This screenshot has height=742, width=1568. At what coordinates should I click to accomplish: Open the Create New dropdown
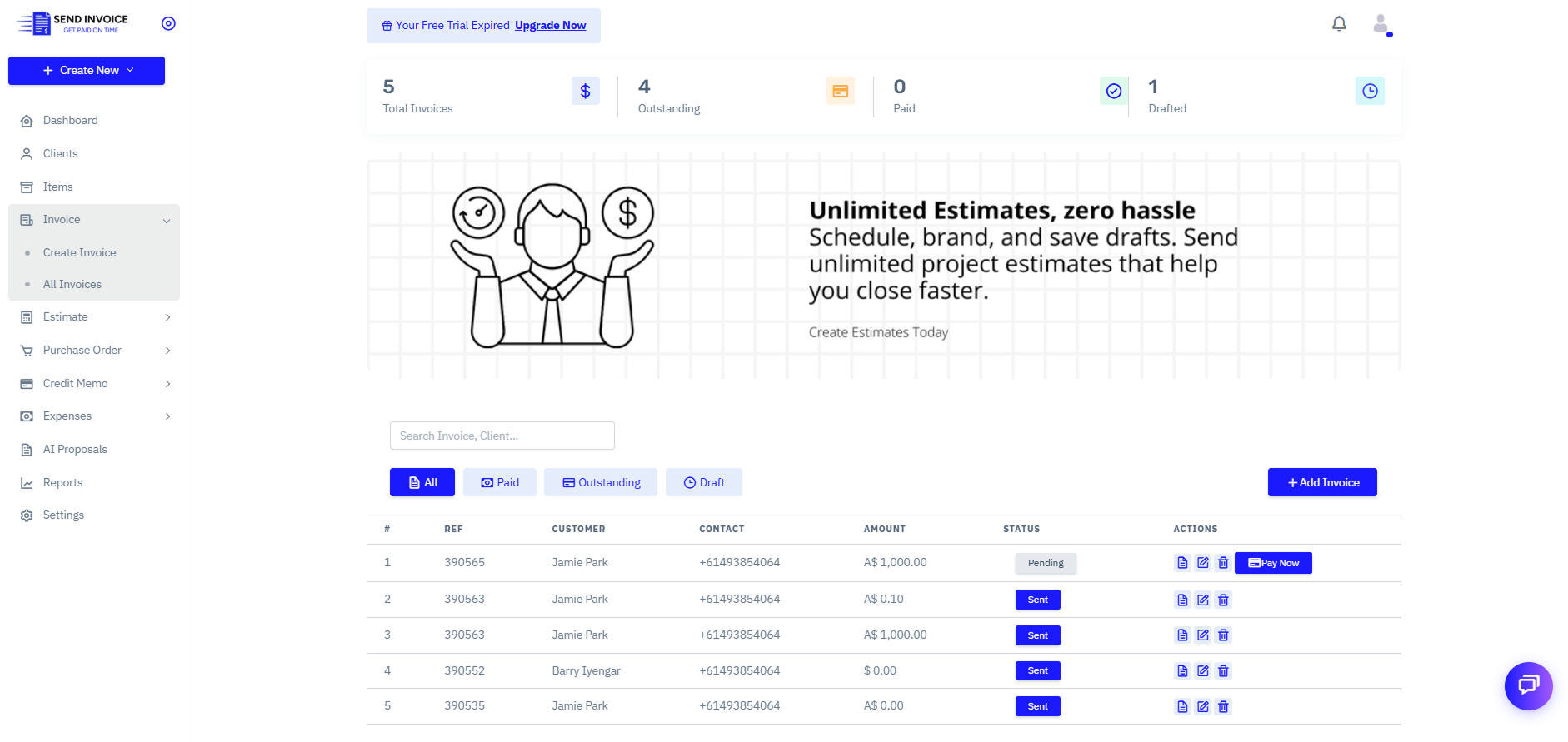coord(87,71)
